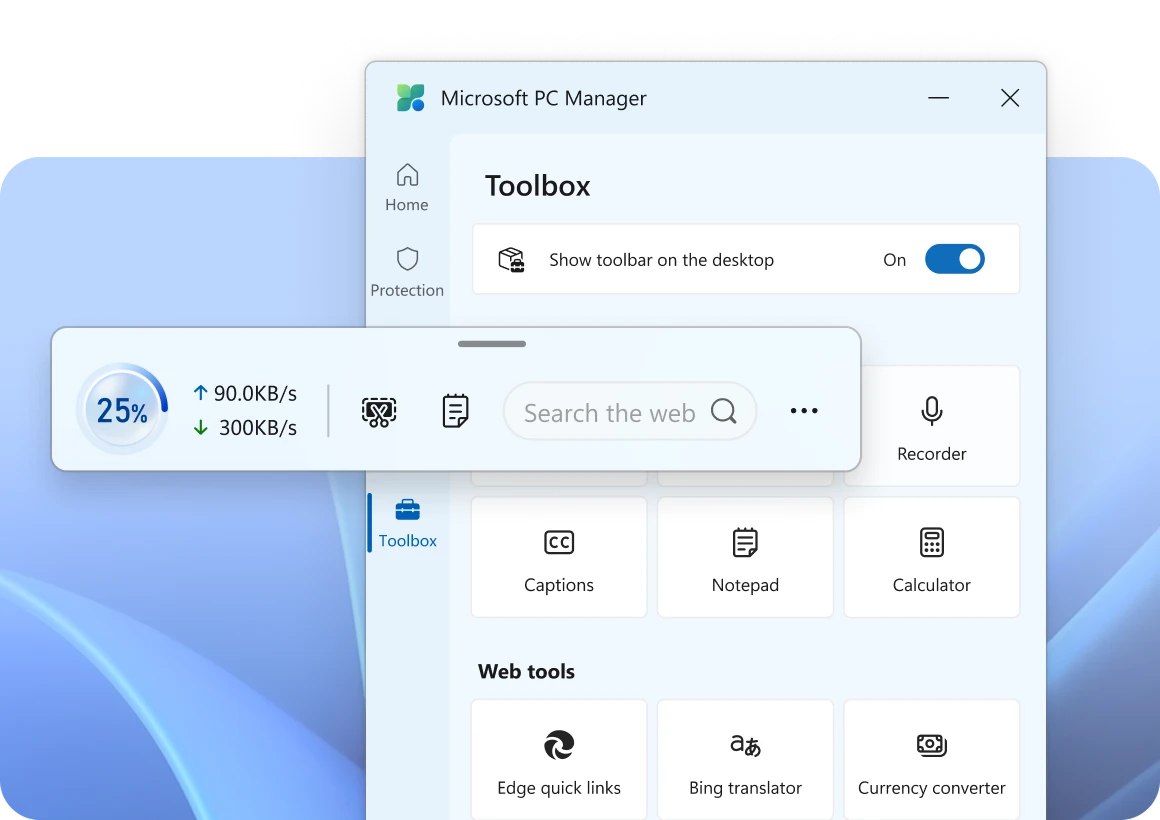The width and height of the screenshot is (1160, 820).
Task: Open Edge quick links
Action: (559, 760)
